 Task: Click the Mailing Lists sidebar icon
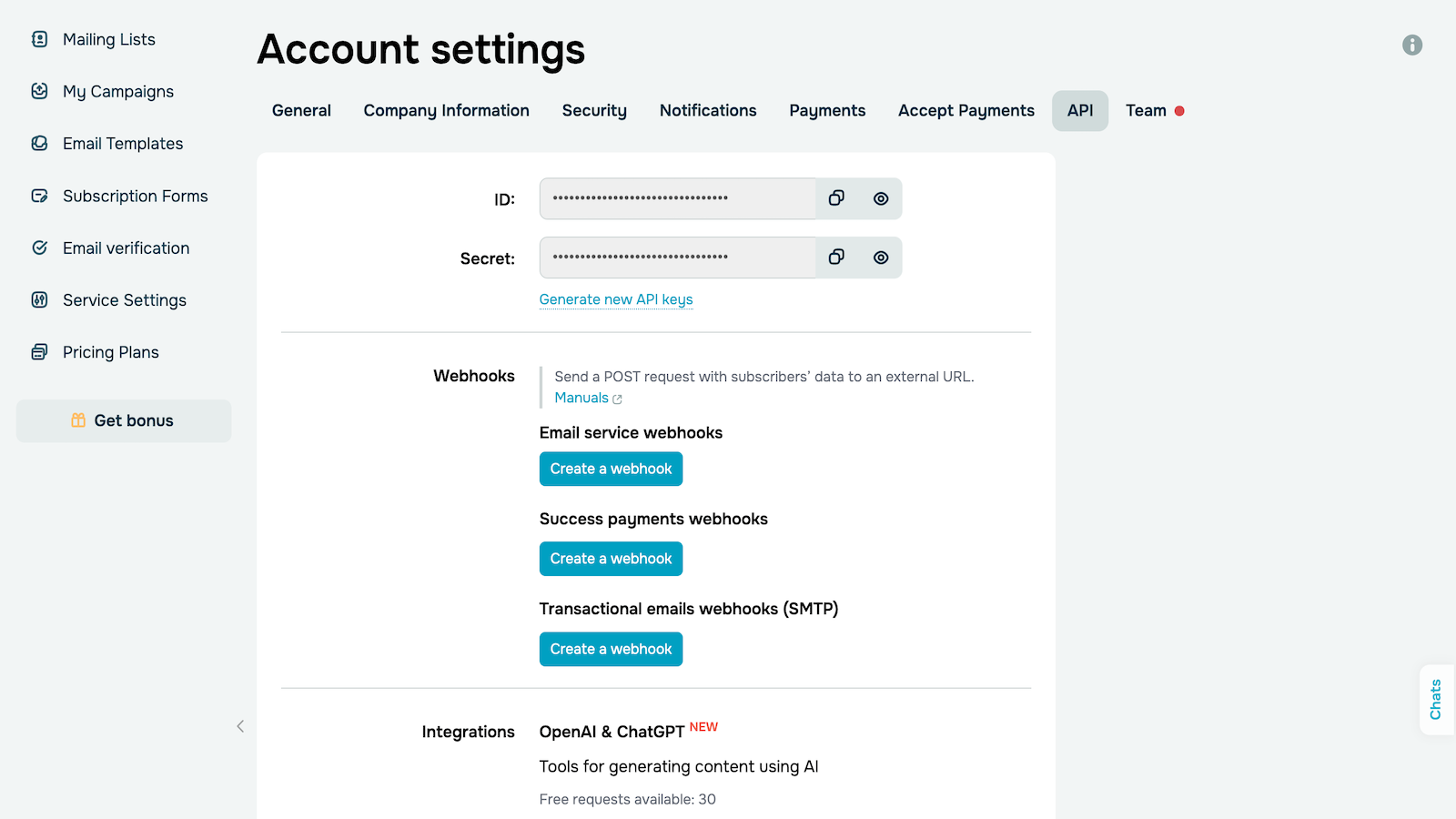[39, 39]
